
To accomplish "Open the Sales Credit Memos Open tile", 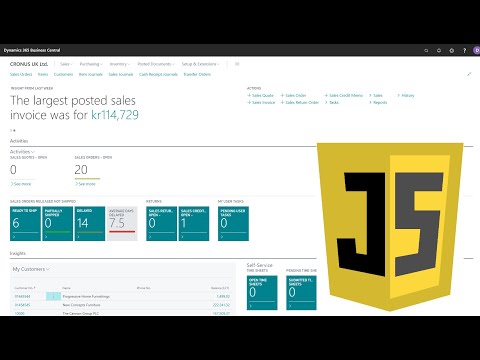I will point(194,224).
